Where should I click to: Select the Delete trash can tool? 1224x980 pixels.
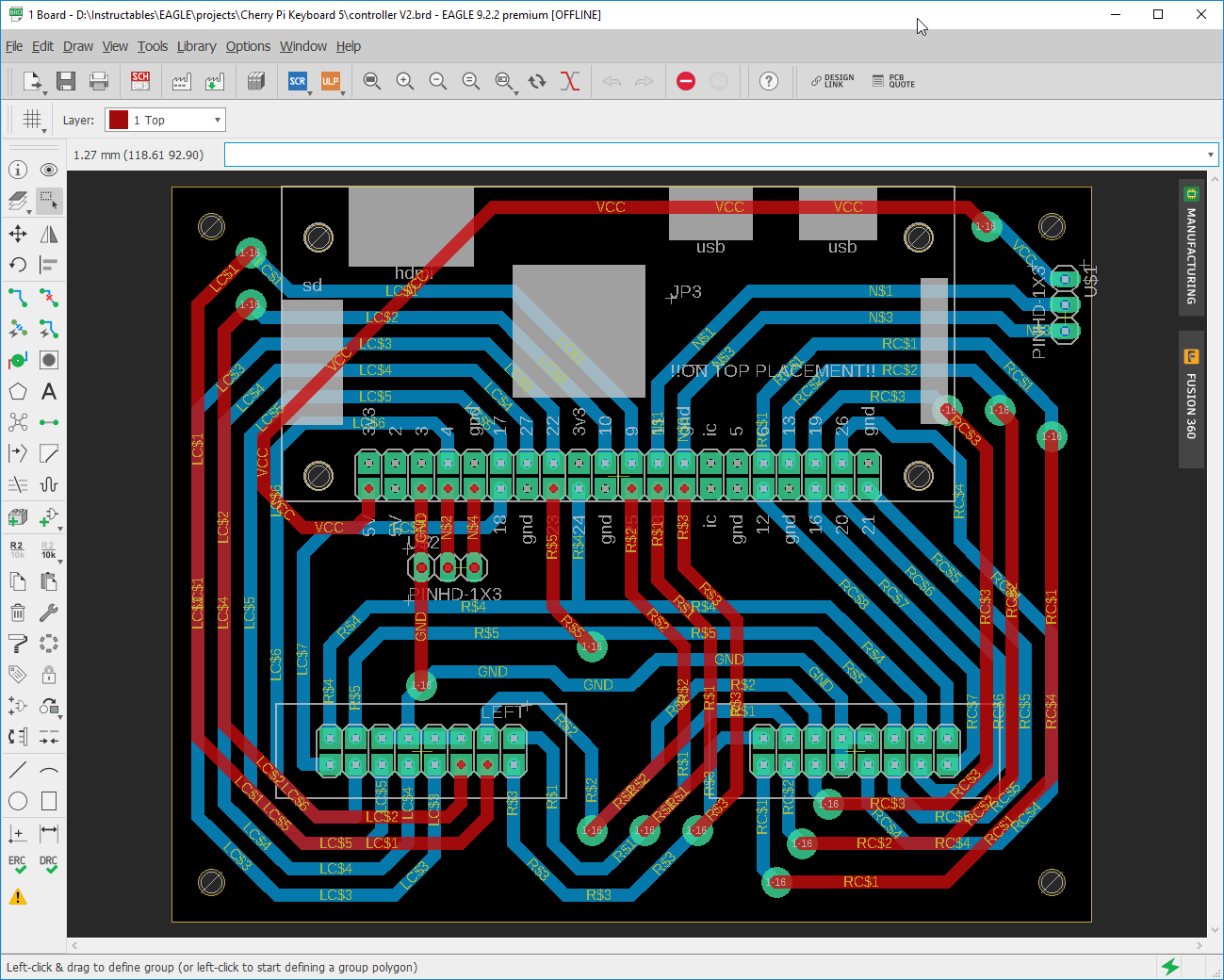click(x=18, y=612)
